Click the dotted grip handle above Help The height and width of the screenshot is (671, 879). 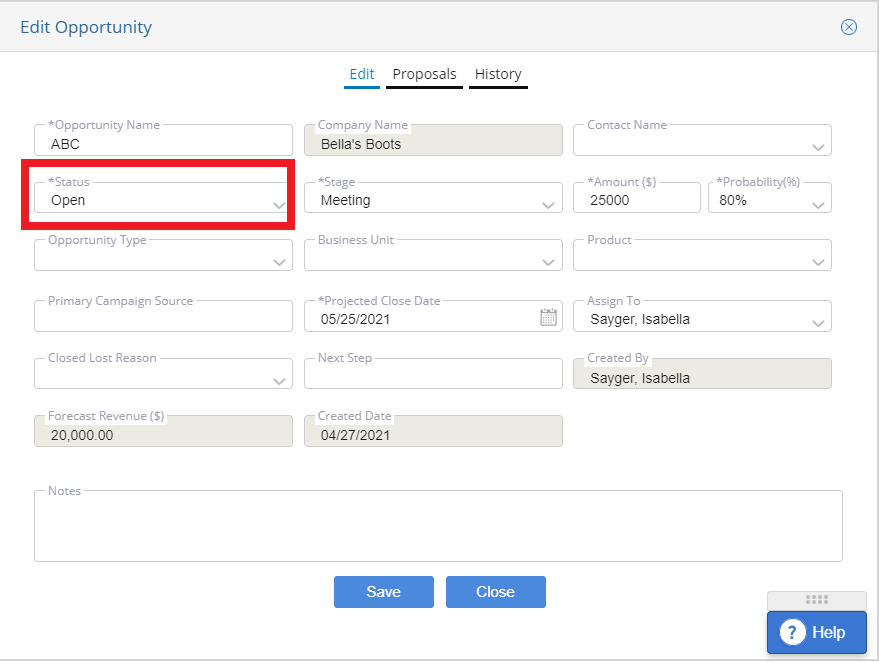click(816, 600)
